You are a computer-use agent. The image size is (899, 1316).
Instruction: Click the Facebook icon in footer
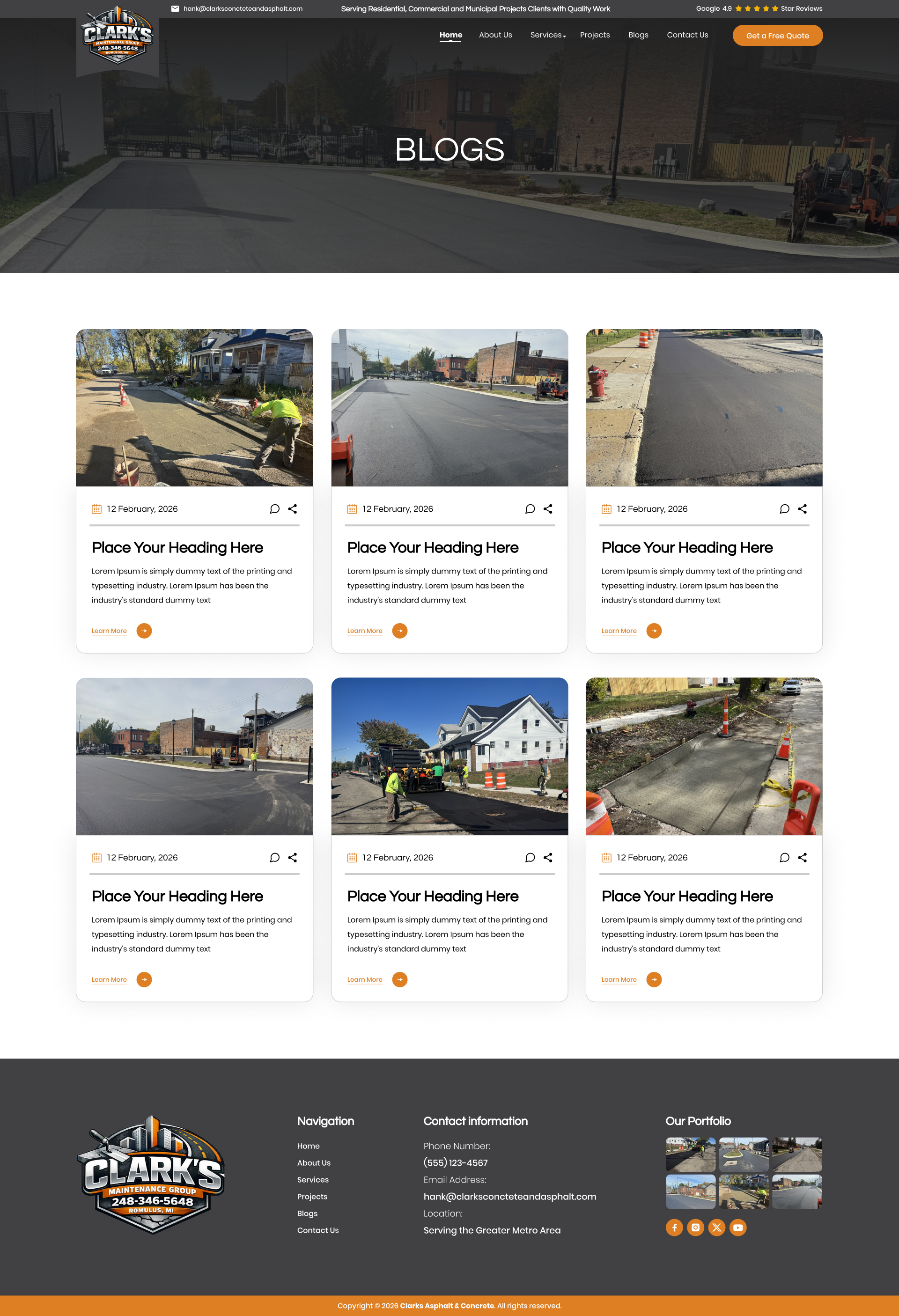[674, 1227]
